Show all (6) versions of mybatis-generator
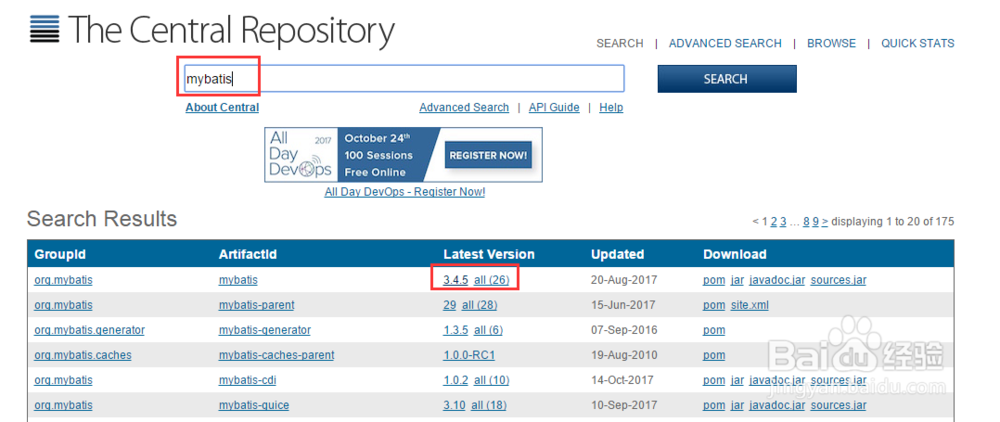Image resolution: width=1000 pixels, height=422 pixels. (x=489, y=330)
